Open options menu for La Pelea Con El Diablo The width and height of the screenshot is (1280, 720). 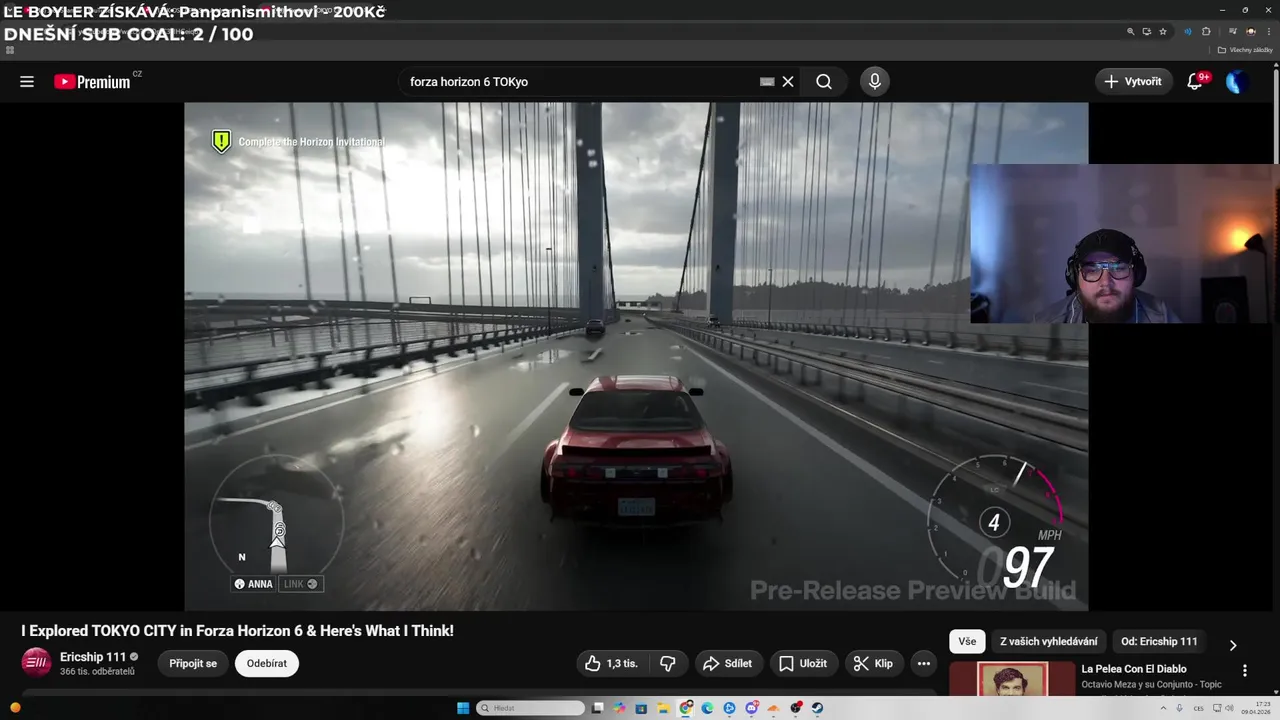(1245, 671)
